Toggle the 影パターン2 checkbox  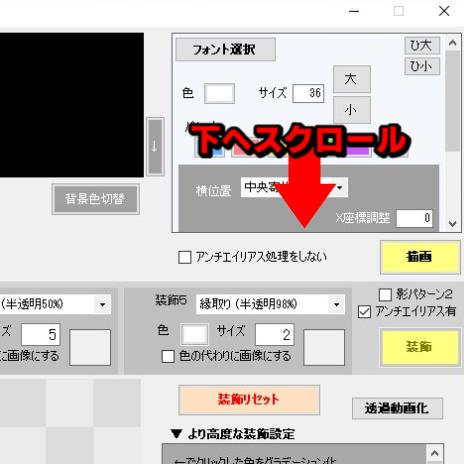(x=385, y=294)
